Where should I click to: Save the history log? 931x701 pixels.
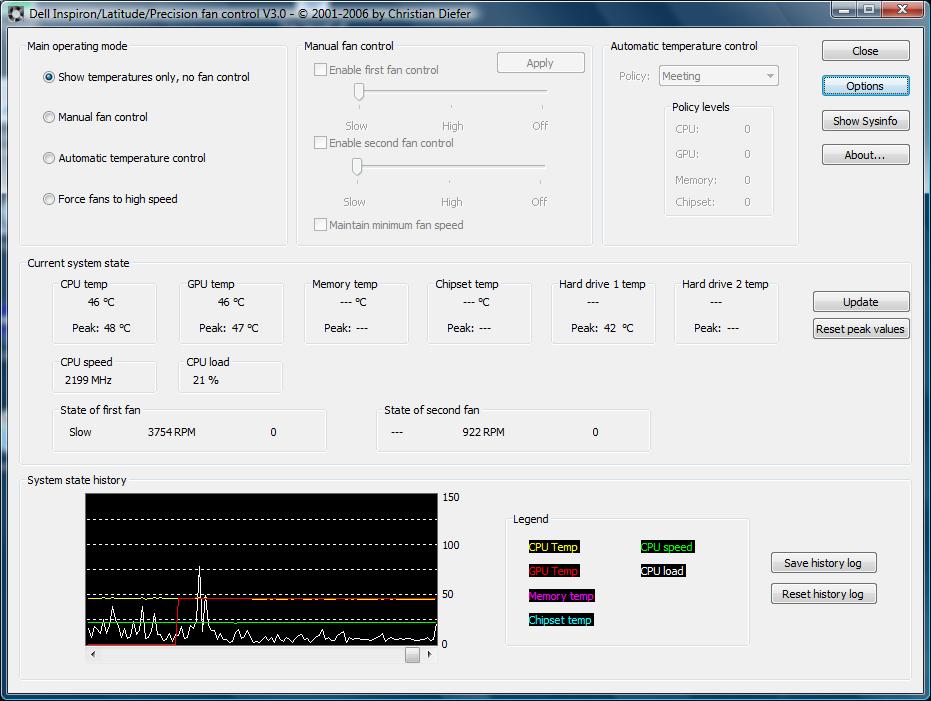coord(824,563)
